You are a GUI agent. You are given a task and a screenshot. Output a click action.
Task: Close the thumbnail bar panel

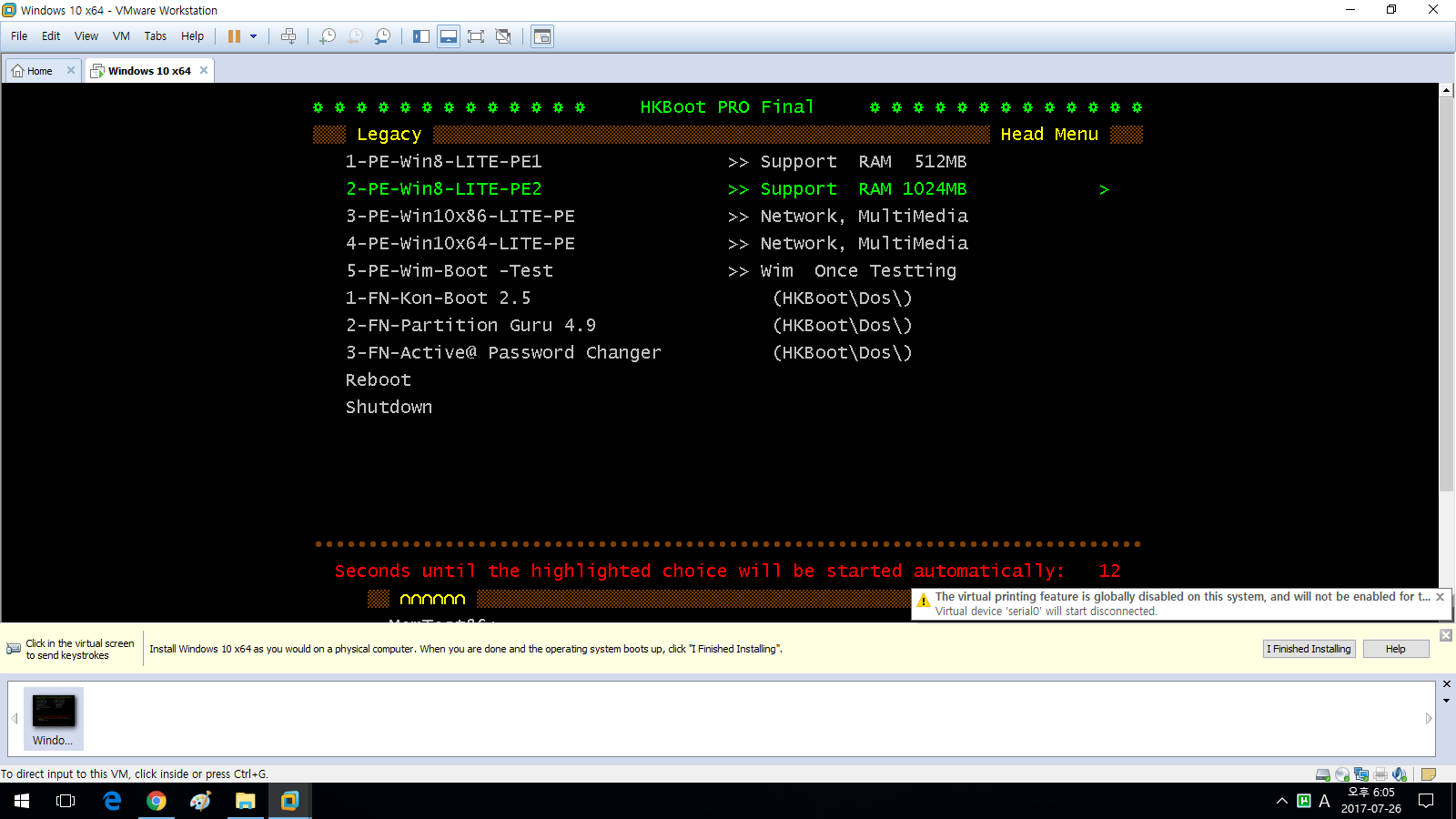click(1447, 684)
